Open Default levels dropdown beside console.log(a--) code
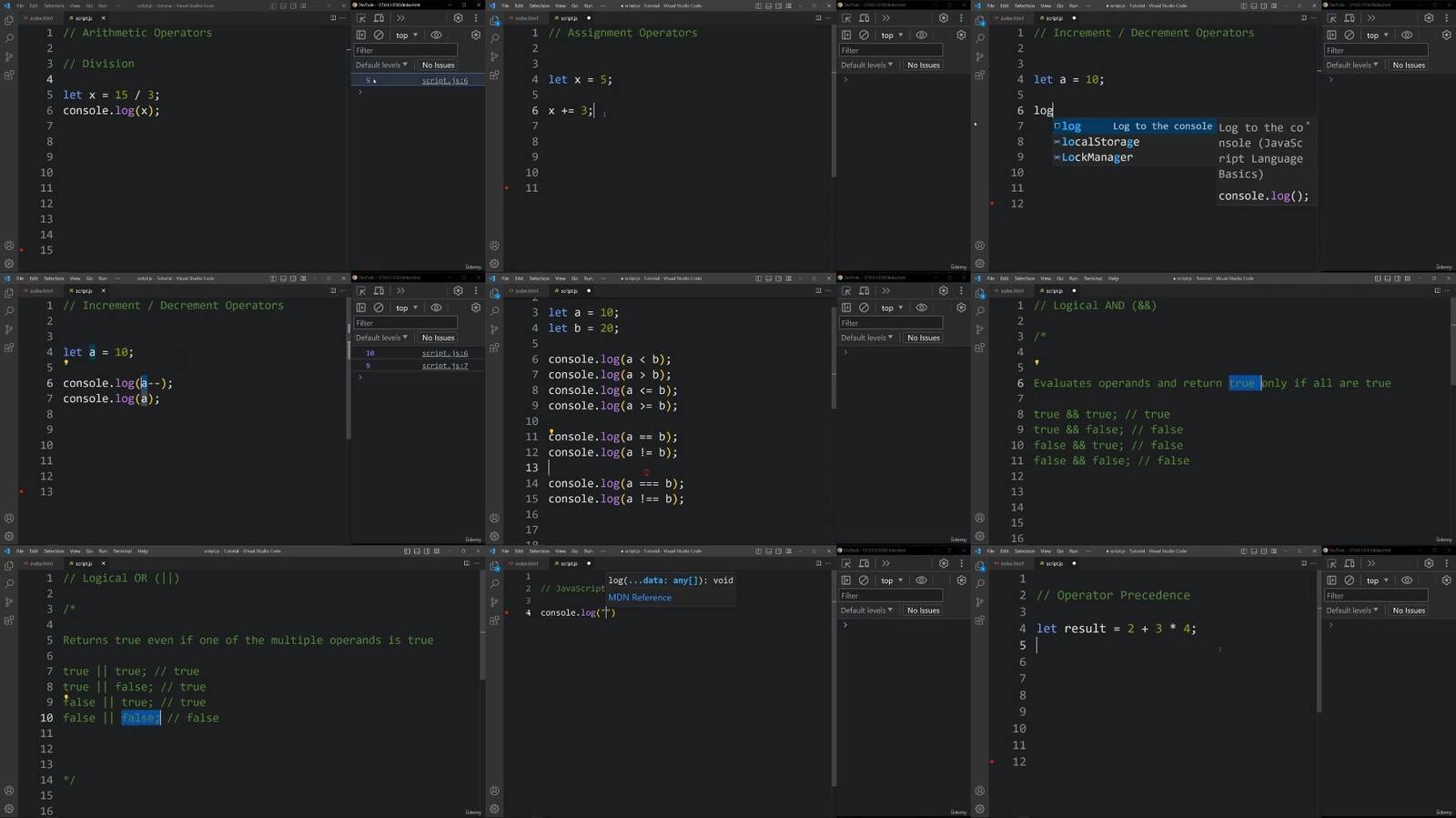Screen dimensions: 1456x818 pyautogui.click(x=381, y=338)
